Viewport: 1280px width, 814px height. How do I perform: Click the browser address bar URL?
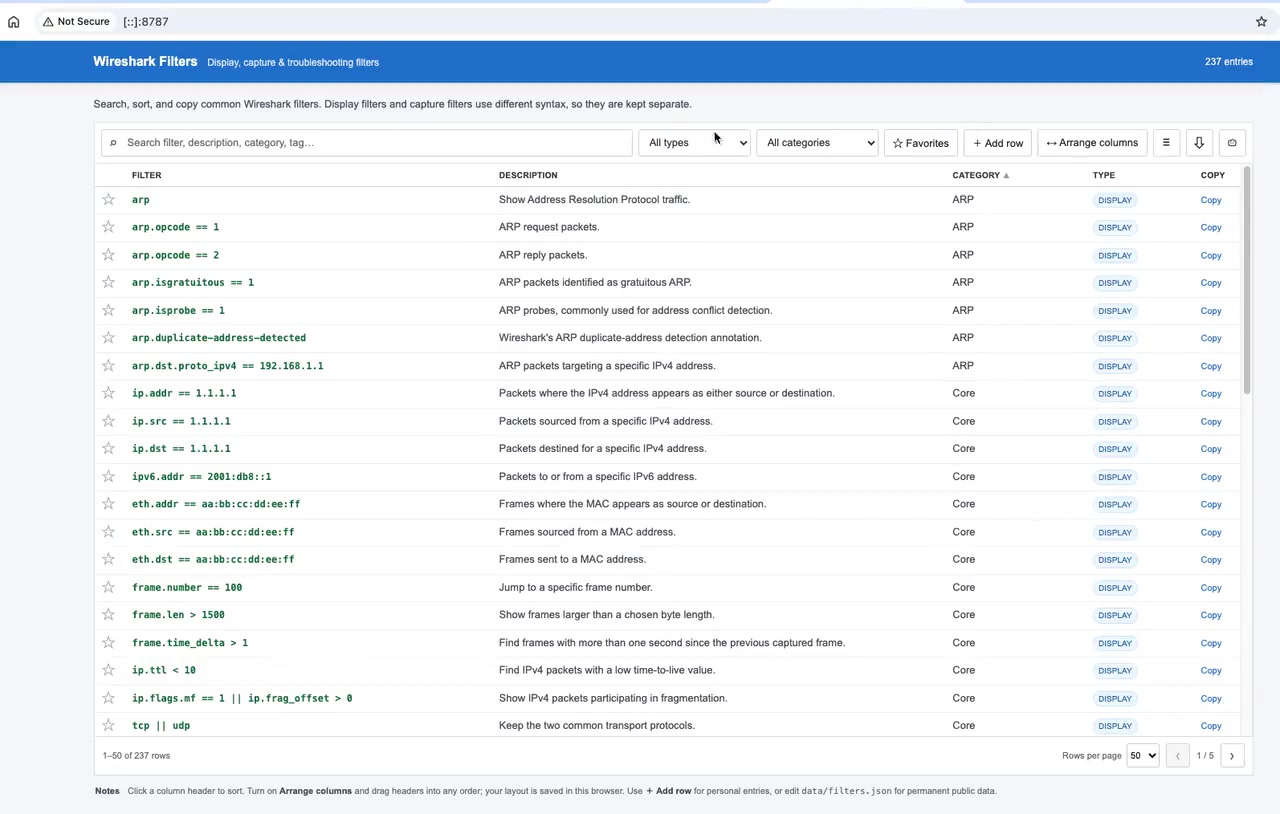(x=146, y=21)
